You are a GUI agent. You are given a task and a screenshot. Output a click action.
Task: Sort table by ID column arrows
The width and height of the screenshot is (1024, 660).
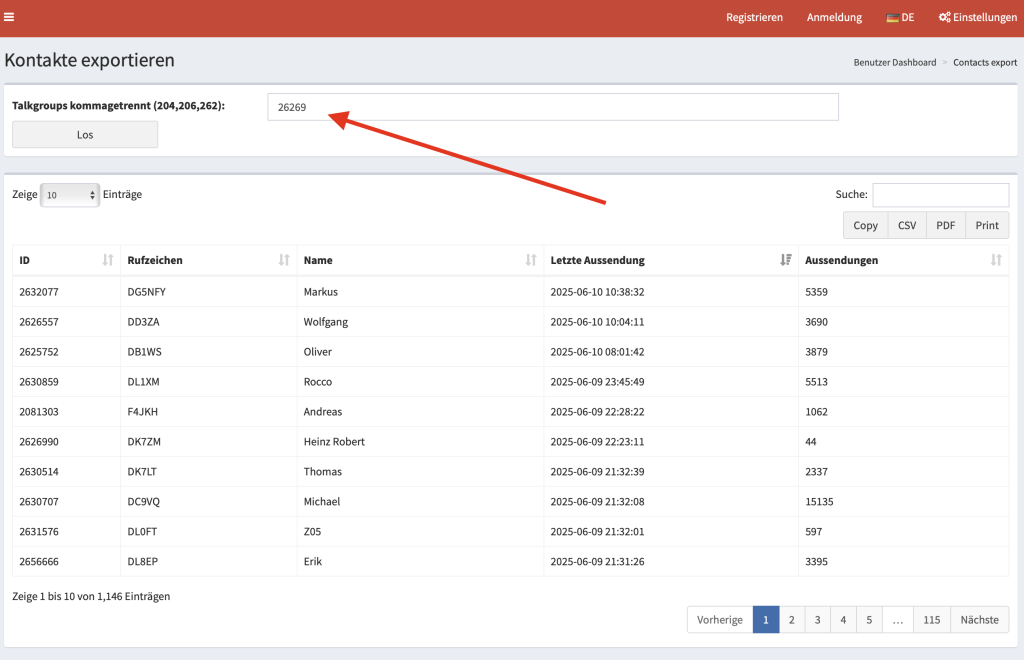point(108,260)
